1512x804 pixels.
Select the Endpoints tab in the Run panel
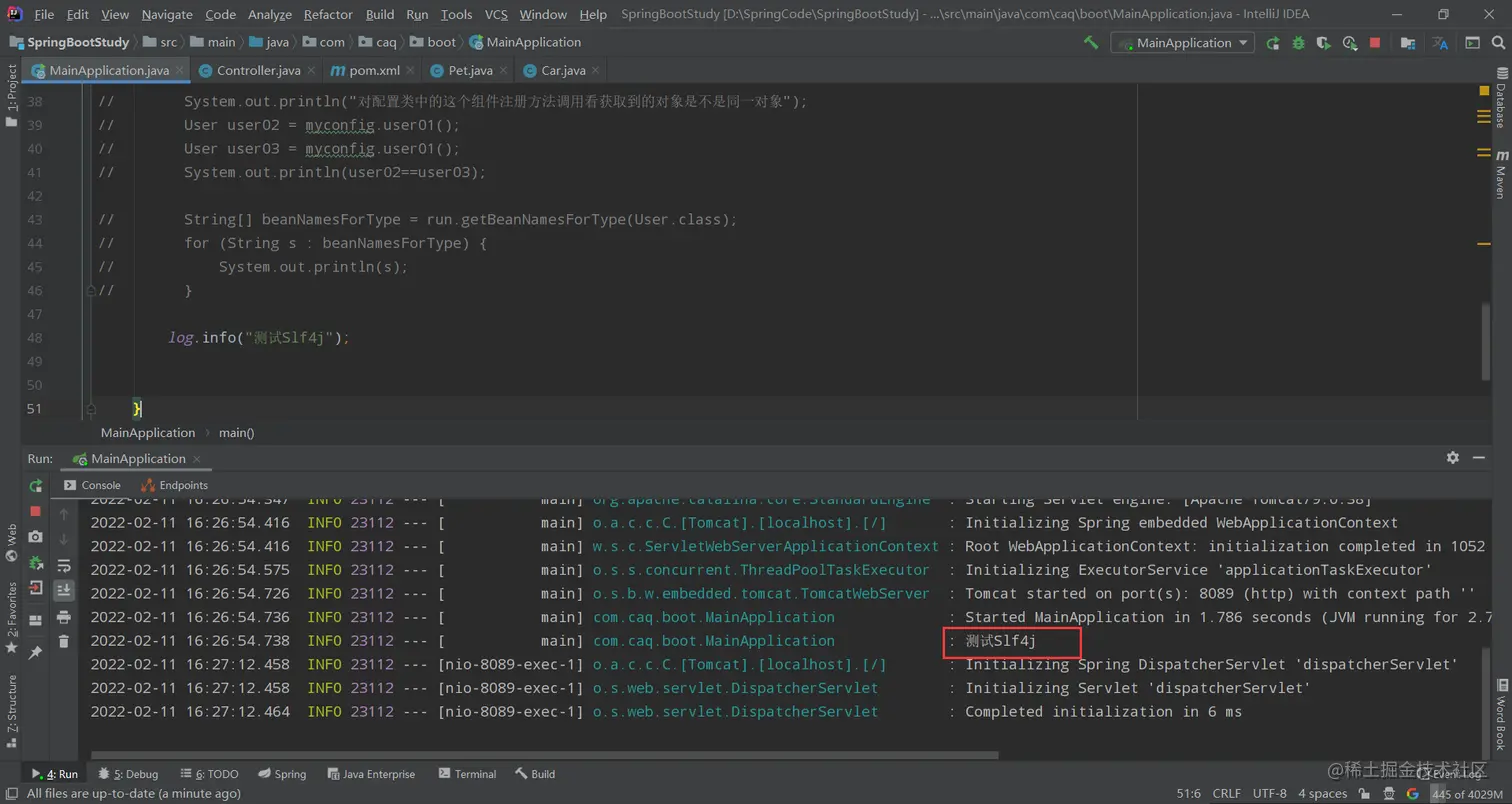(174, 485)
